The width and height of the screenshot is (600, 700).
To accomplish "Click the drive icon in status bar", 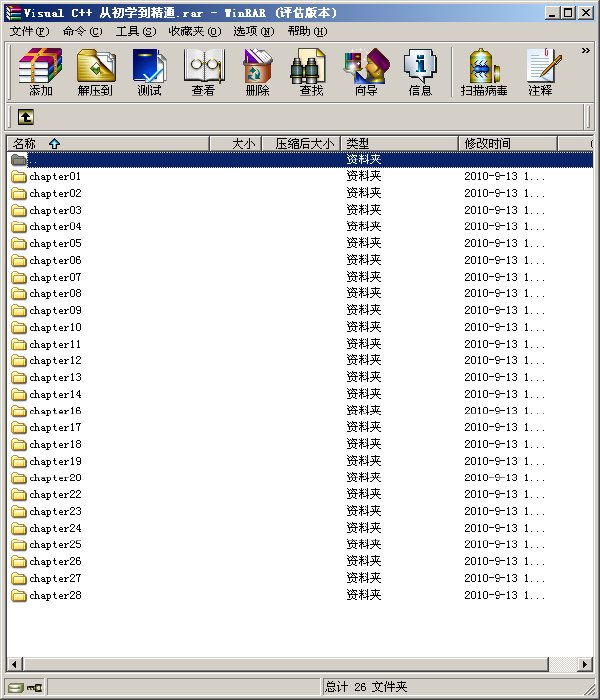I will point(15,687).
